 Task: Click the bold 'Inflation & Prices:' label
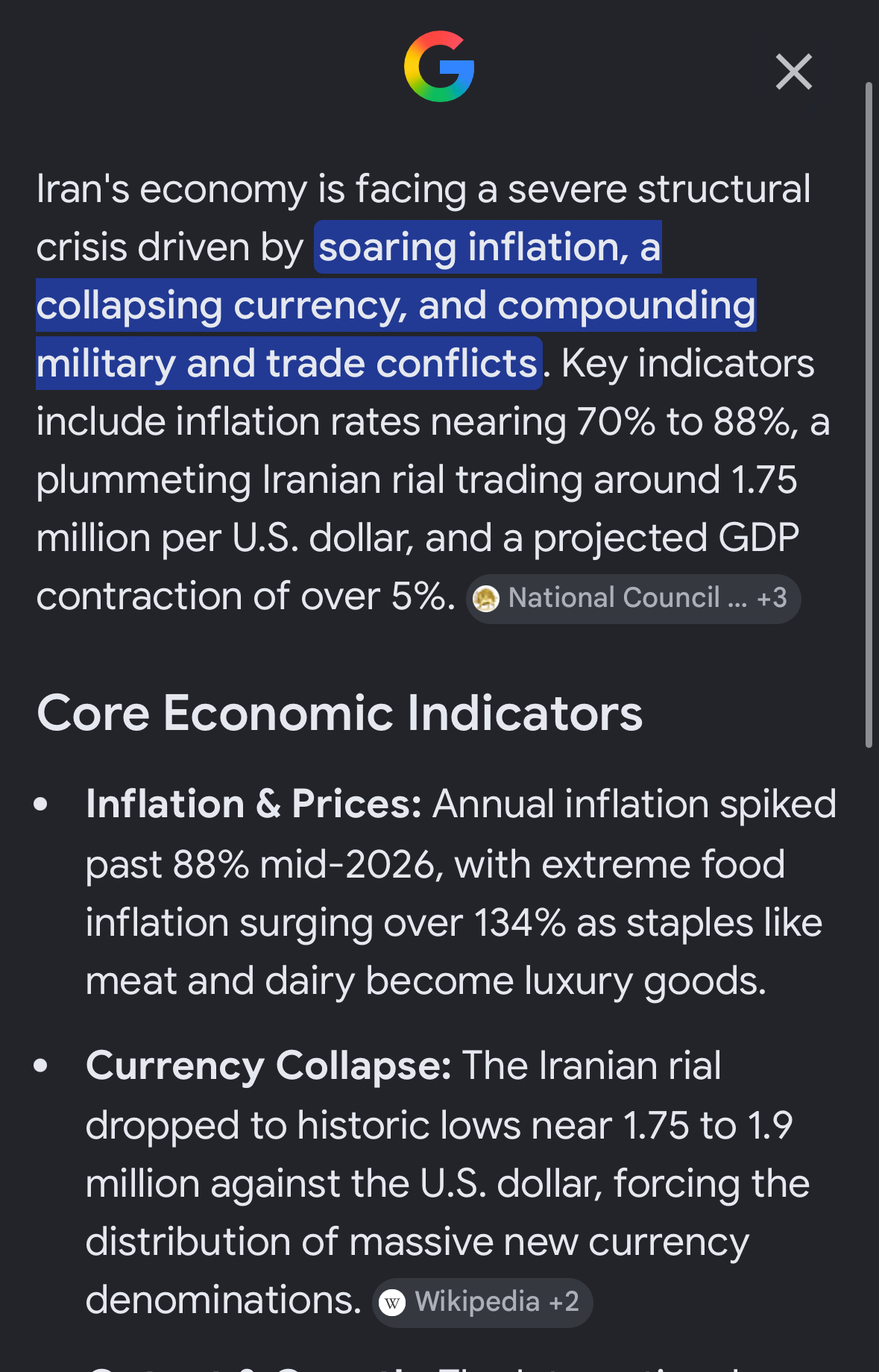(254, 805)
